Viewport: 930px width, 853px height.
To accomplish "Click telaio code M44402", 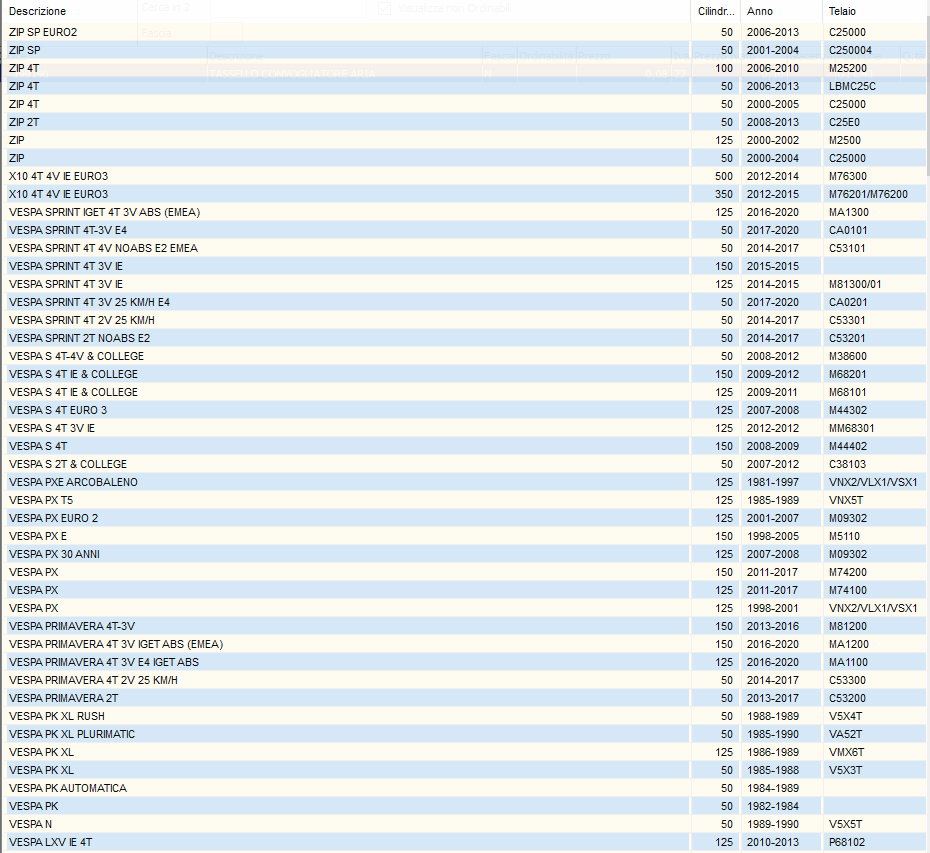I will [x=848, y=446].
